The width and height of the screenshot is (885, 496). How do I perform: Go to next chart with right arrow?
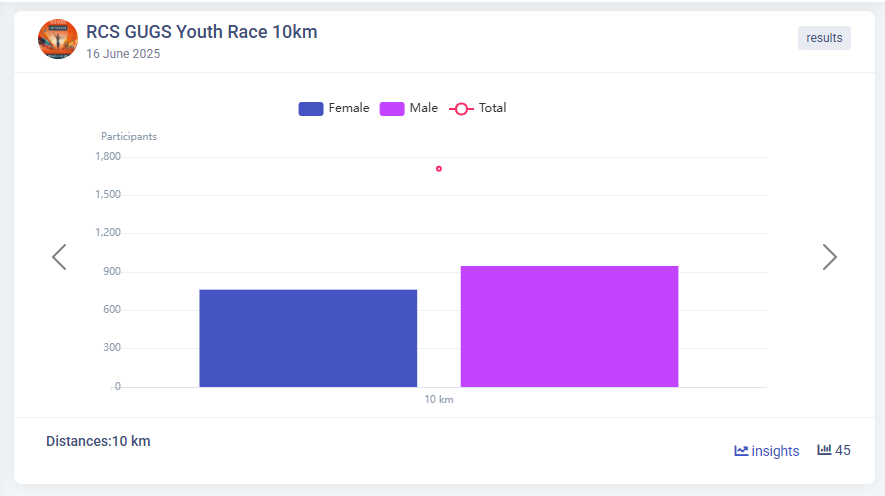(829, 257)
